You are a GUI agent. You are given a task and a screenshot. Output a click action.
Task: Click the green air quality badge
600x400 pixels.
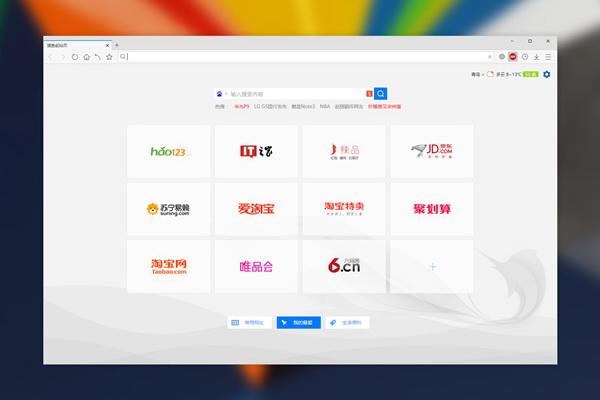pyautogui.click(x=531, y=74)
